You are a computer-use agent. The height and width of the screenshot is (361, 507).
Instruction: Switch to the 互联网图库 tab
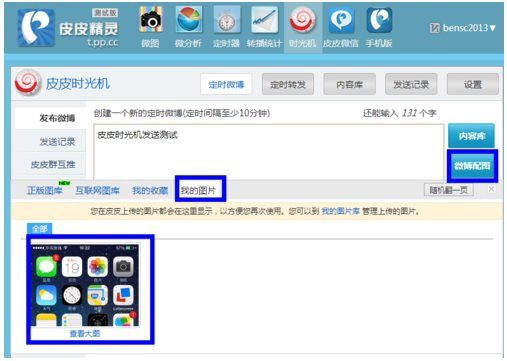point(97,191)
